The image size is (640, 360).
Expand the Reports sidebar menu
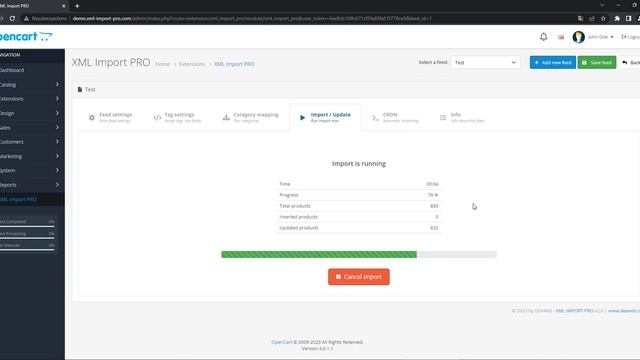click(x=31, y=184)
